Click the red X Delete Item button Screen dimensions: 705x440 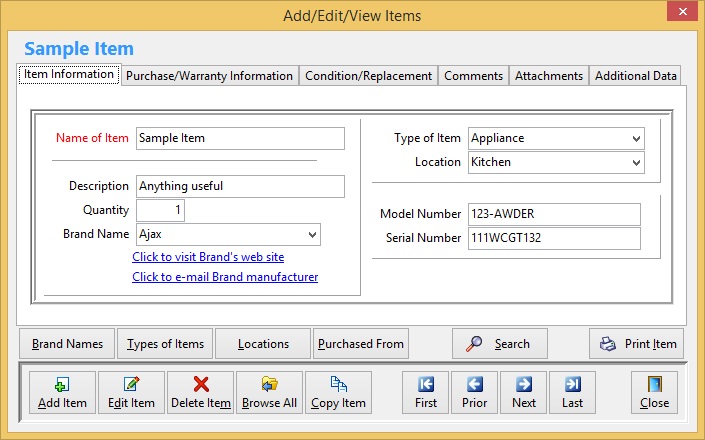pyautogui.click(x=200, y=392)
